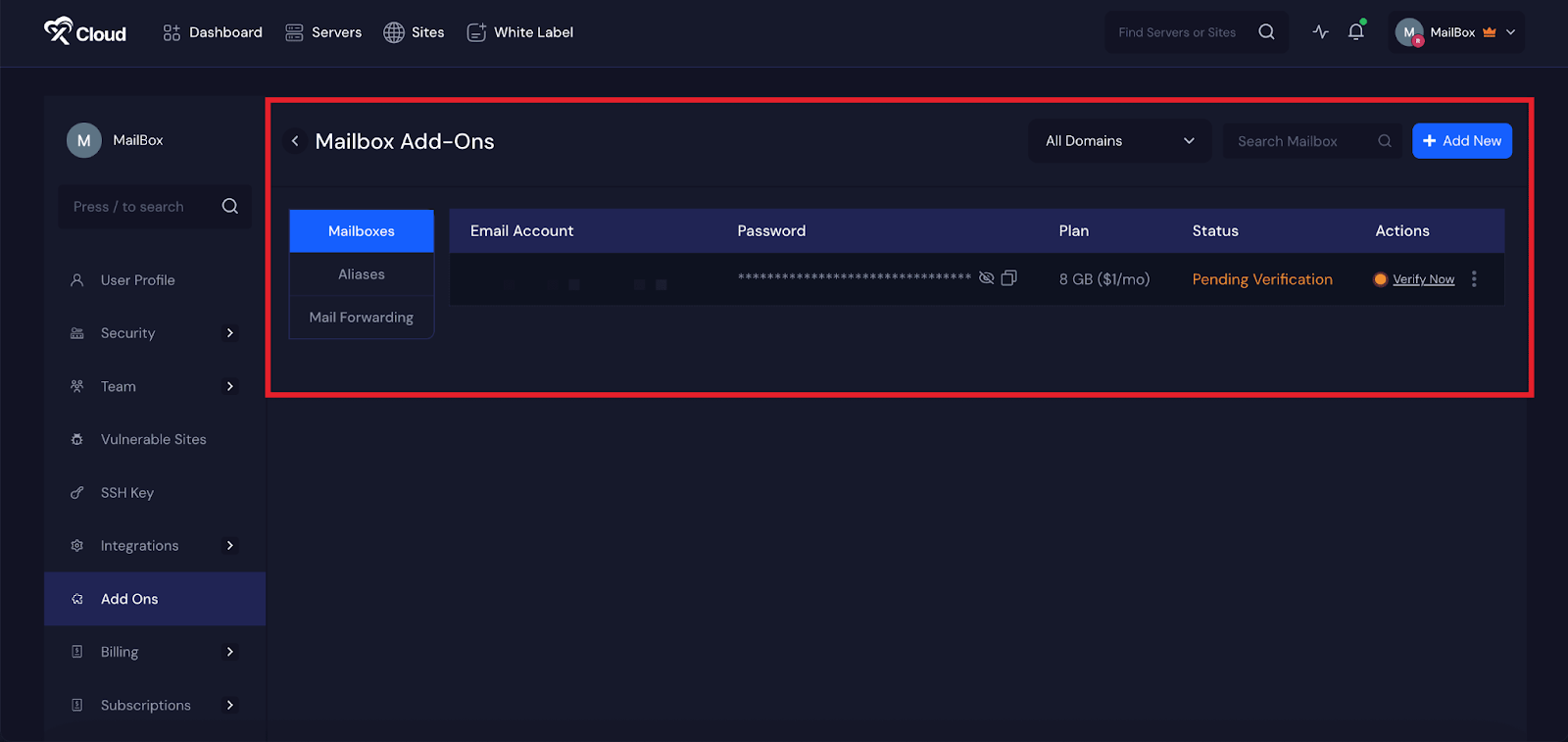Open SSH Key settings
The width and height of the screenshot is (1568, 742).
pos(127,493)
